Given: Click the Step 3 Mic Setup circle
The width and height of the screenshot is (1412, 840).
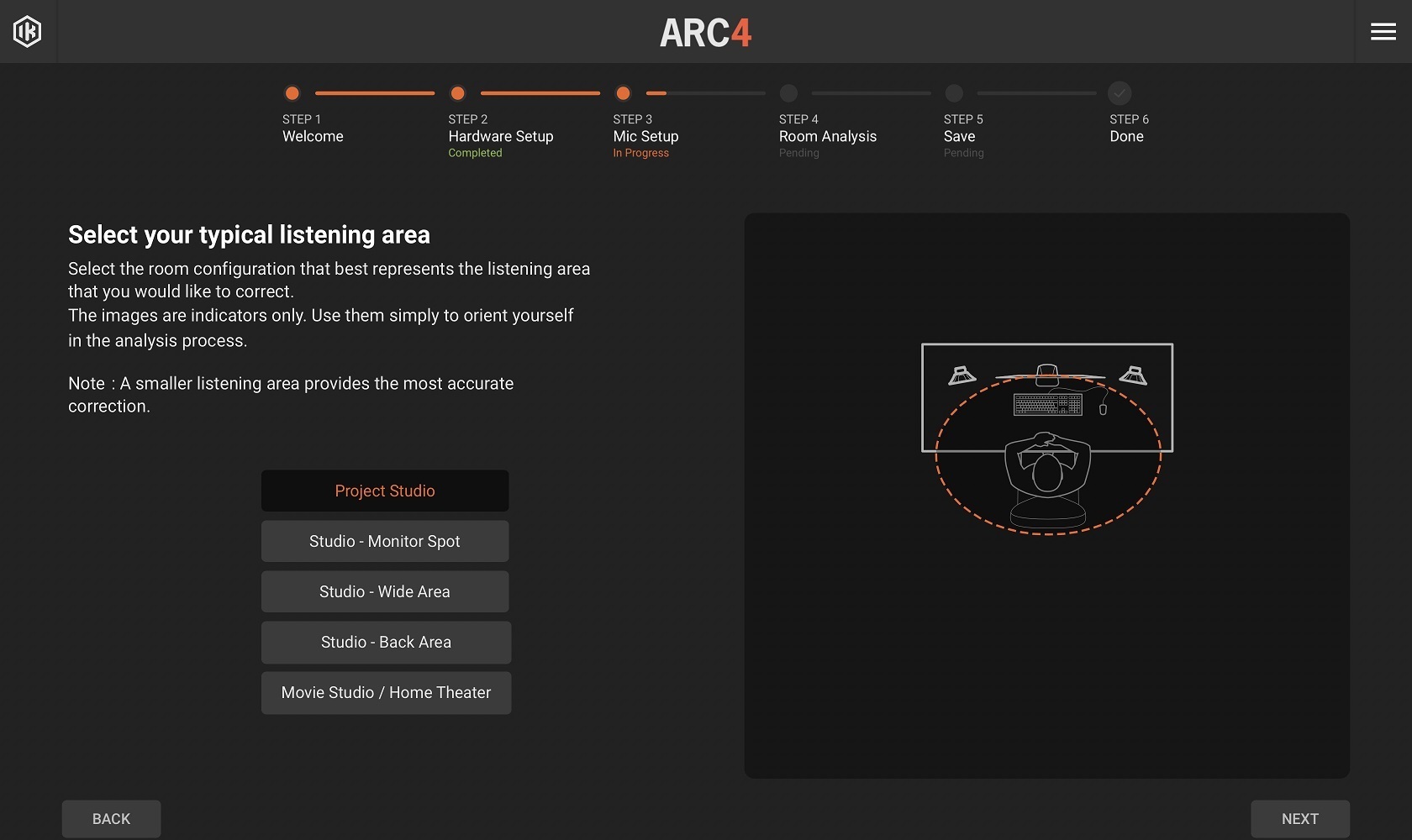Looking at the screenshot, I should (x=624, y=93).
